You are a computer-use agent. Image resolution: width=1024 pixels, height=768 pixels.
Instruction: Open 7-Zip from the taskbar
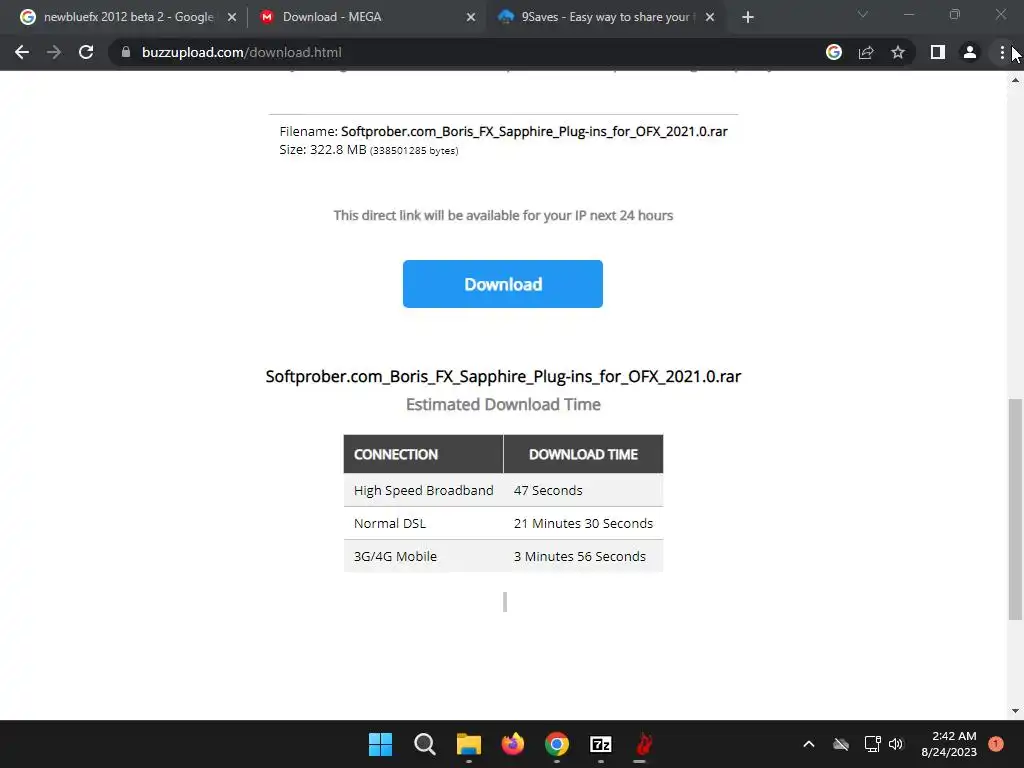click(600, 744)
